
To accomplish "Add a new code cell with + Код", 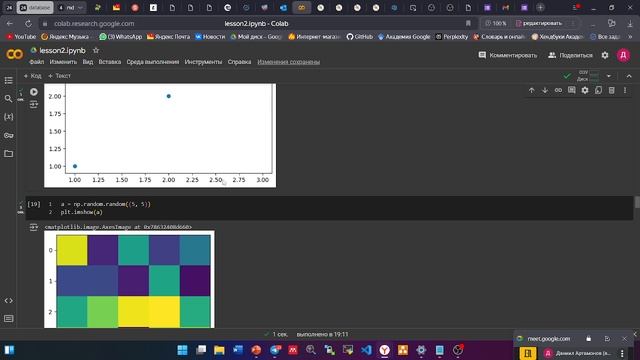I will [x=33, y=76].
